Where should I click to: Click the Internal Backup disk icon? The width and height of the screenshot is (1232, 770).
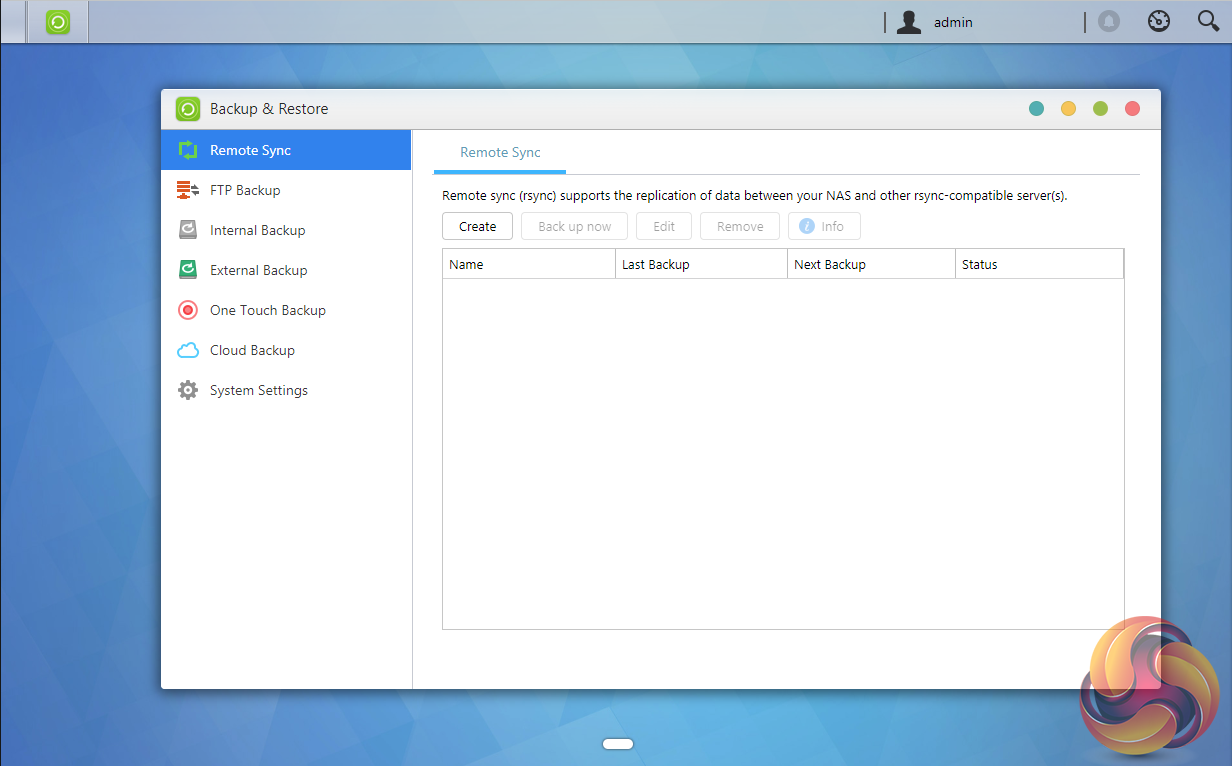[188, 230]
